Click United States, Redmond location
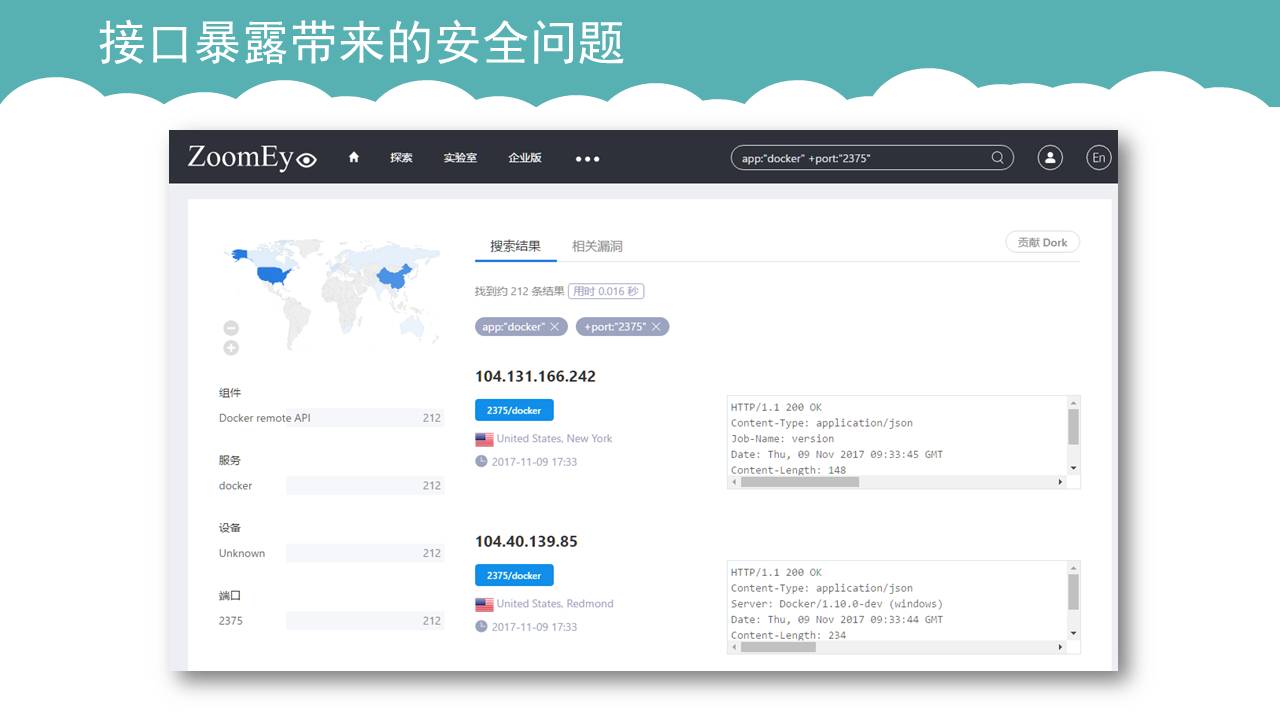This screenshot has height=720, width=1280. click(x=555, y=604)
